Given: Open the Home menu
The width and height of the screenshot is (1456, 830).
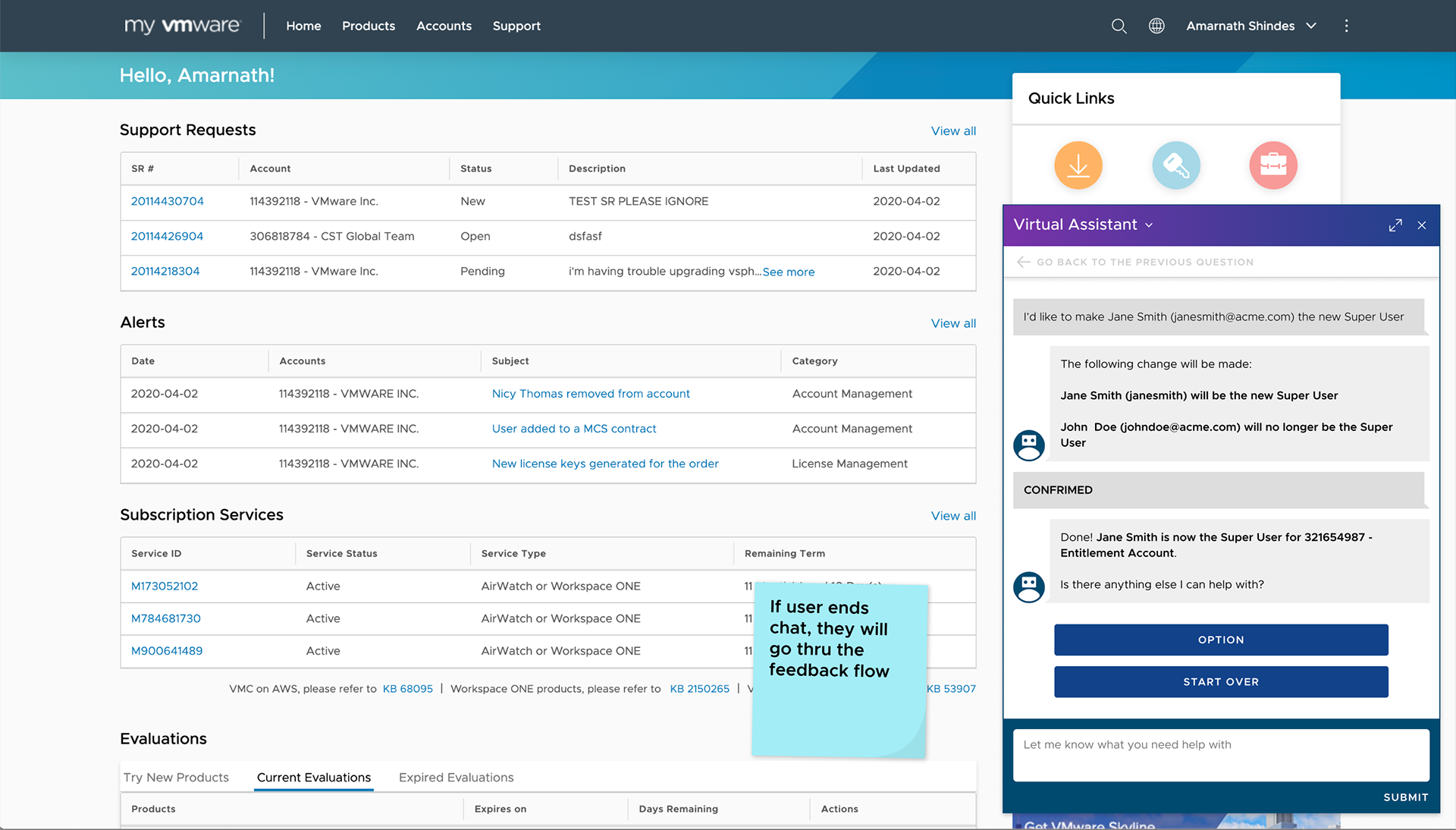Looking at the screenshot, I should click(303, 26).
